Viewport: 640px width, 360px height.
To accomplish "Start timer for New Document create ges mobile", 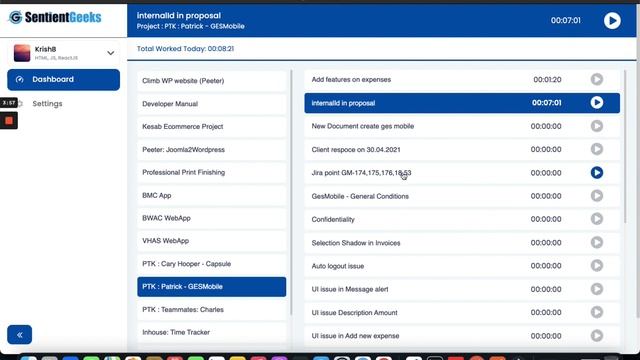I will click(597, 126).
